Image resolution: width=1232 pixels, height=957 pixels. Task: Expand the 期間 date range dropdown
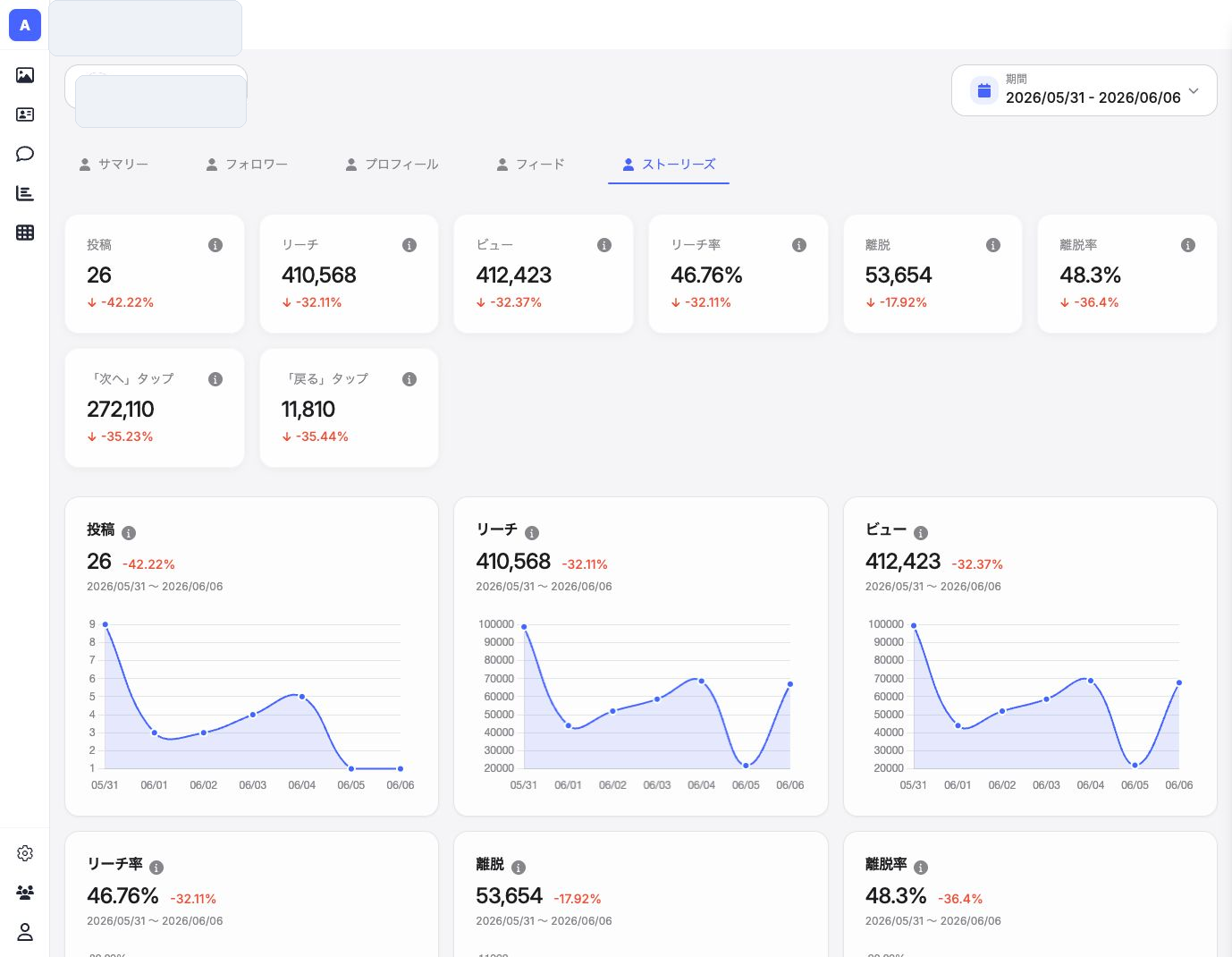pyautogui.click(x=1084, y=90)
